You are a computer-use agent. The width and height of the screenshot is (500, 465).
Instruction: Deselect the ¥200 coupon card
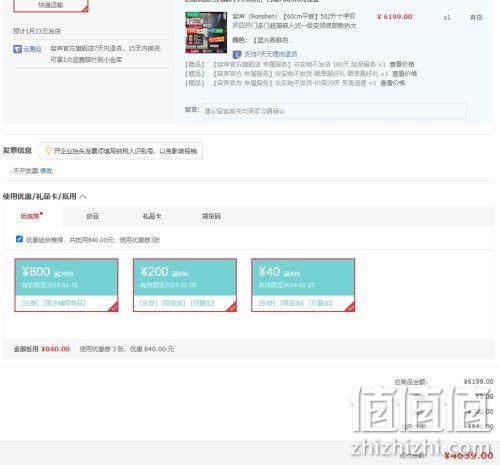185,285
